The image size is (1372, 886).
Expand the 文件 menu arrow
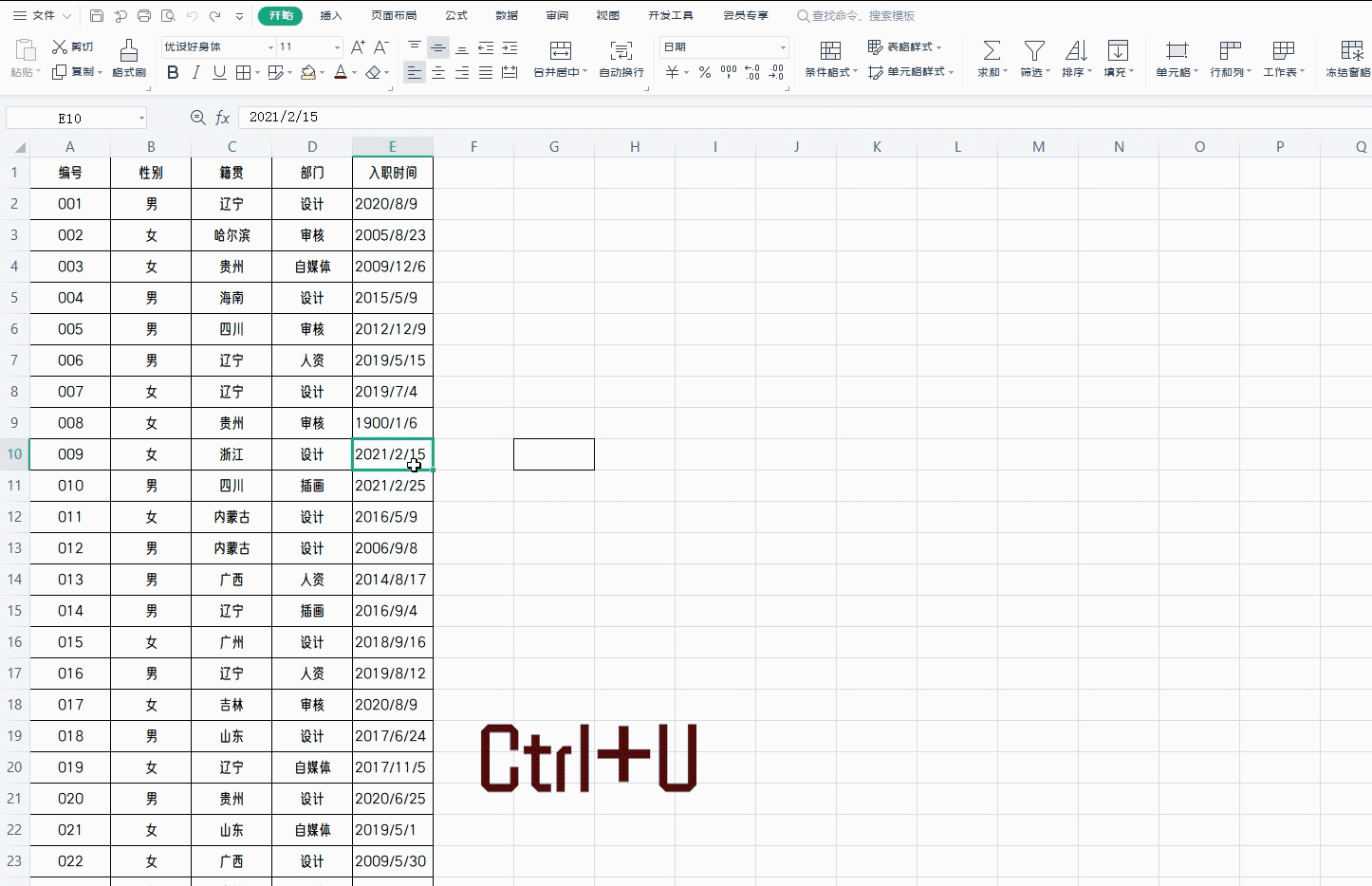[65, 16]
